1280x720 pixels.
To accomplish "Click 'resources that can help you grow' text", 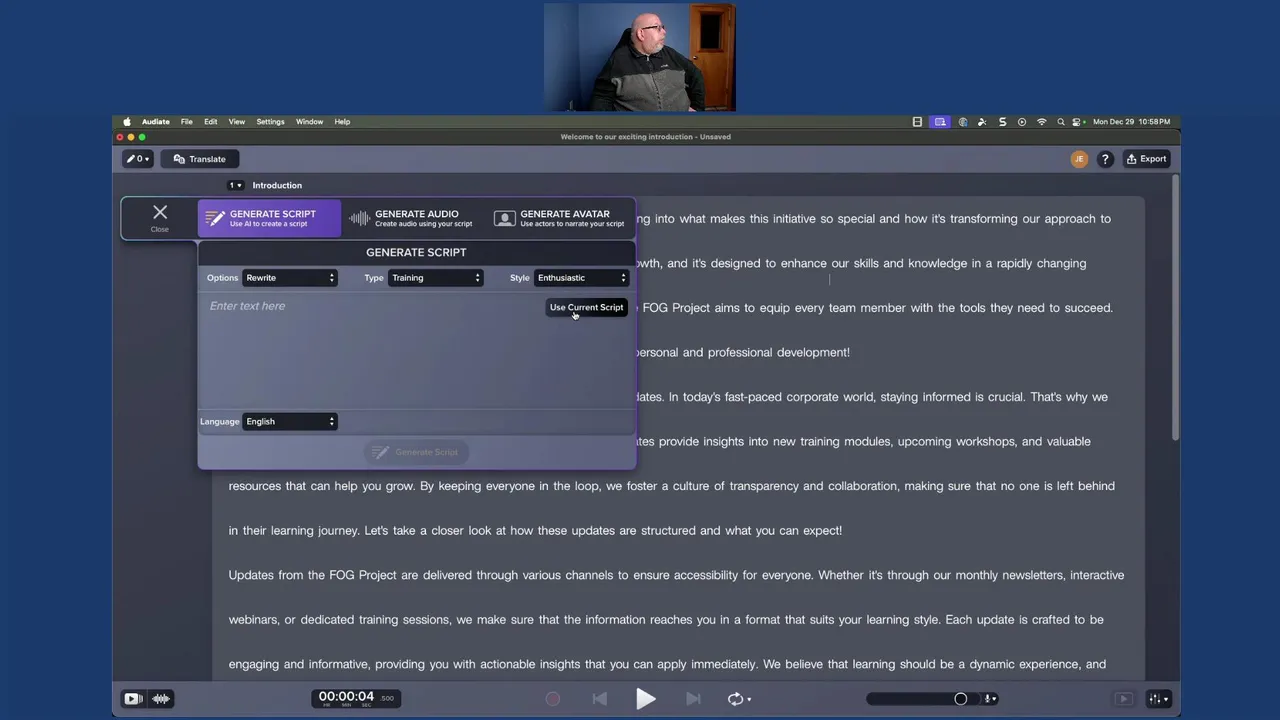I will point(320,486).
